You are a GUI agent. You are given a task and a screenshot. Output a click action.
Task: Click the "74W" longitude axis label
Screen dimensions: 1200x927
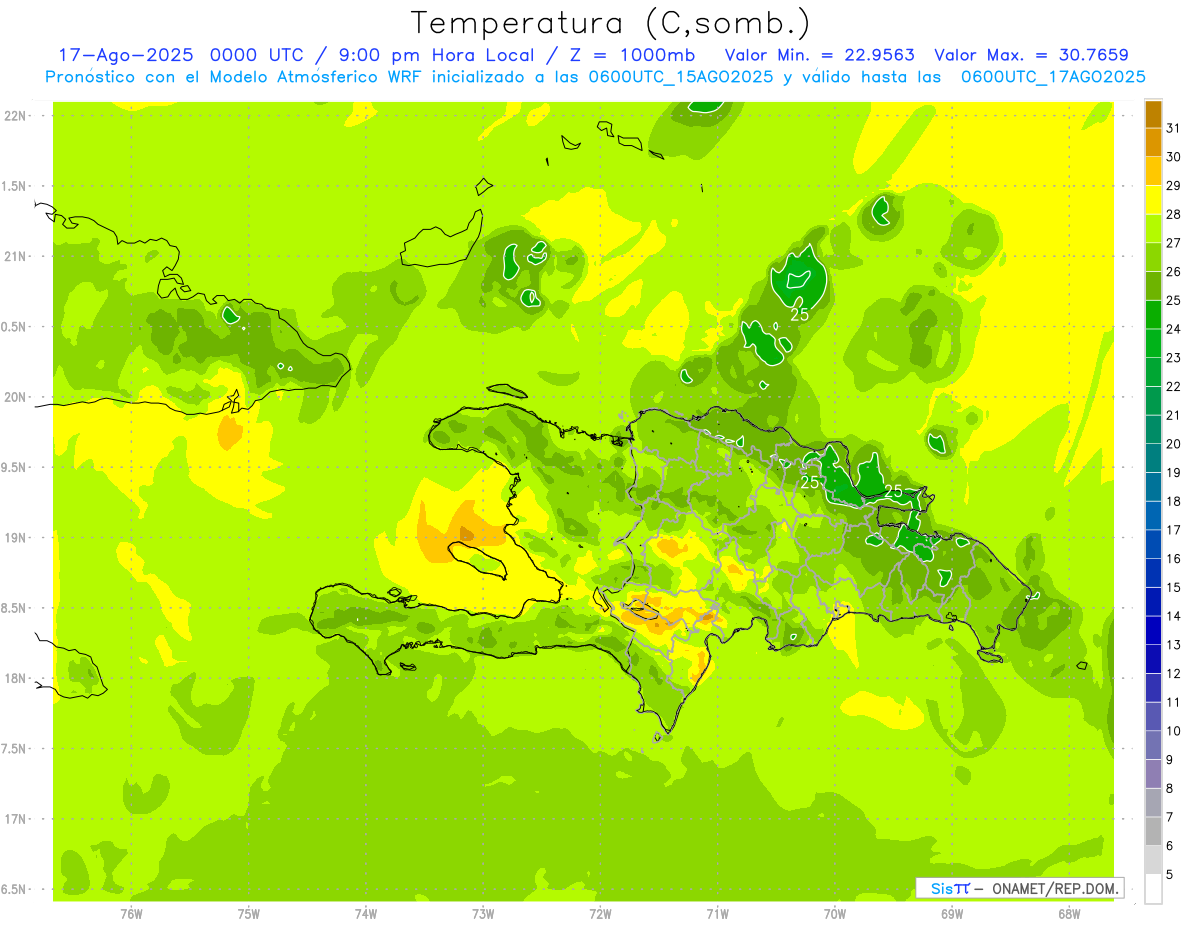coord(365,914)
